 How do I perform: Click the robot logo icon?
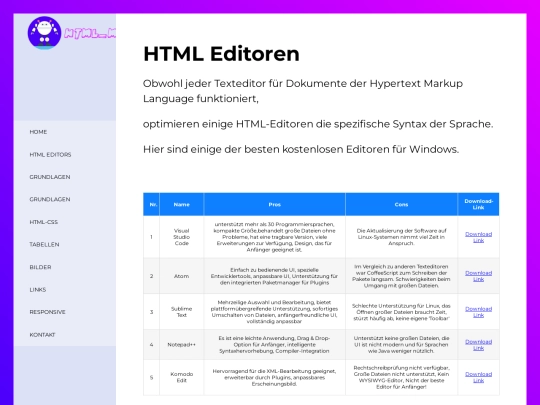click(x=44, y=33)
